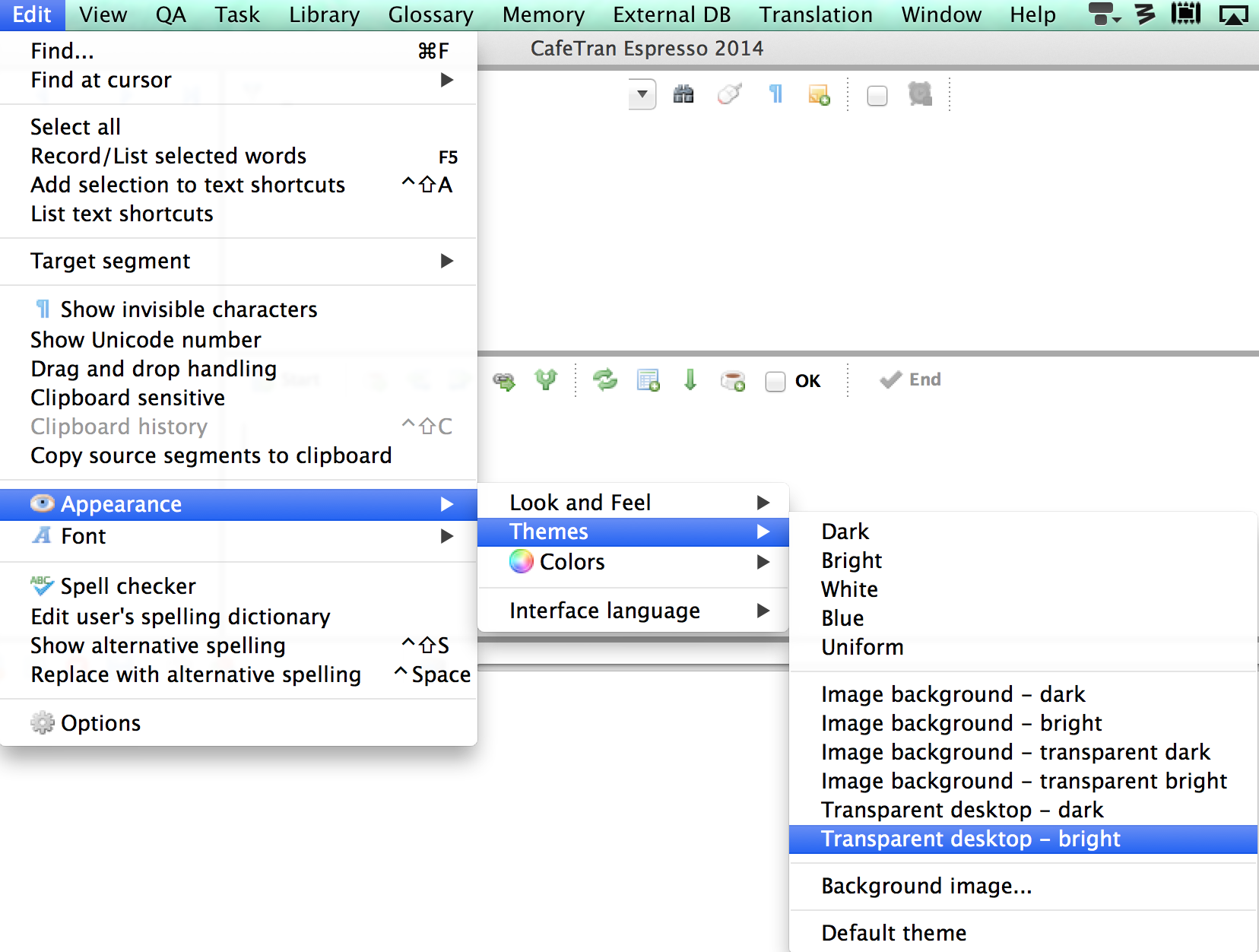
Task: Open the Glossary menu in menu bar
Action: tap(430, 14)
